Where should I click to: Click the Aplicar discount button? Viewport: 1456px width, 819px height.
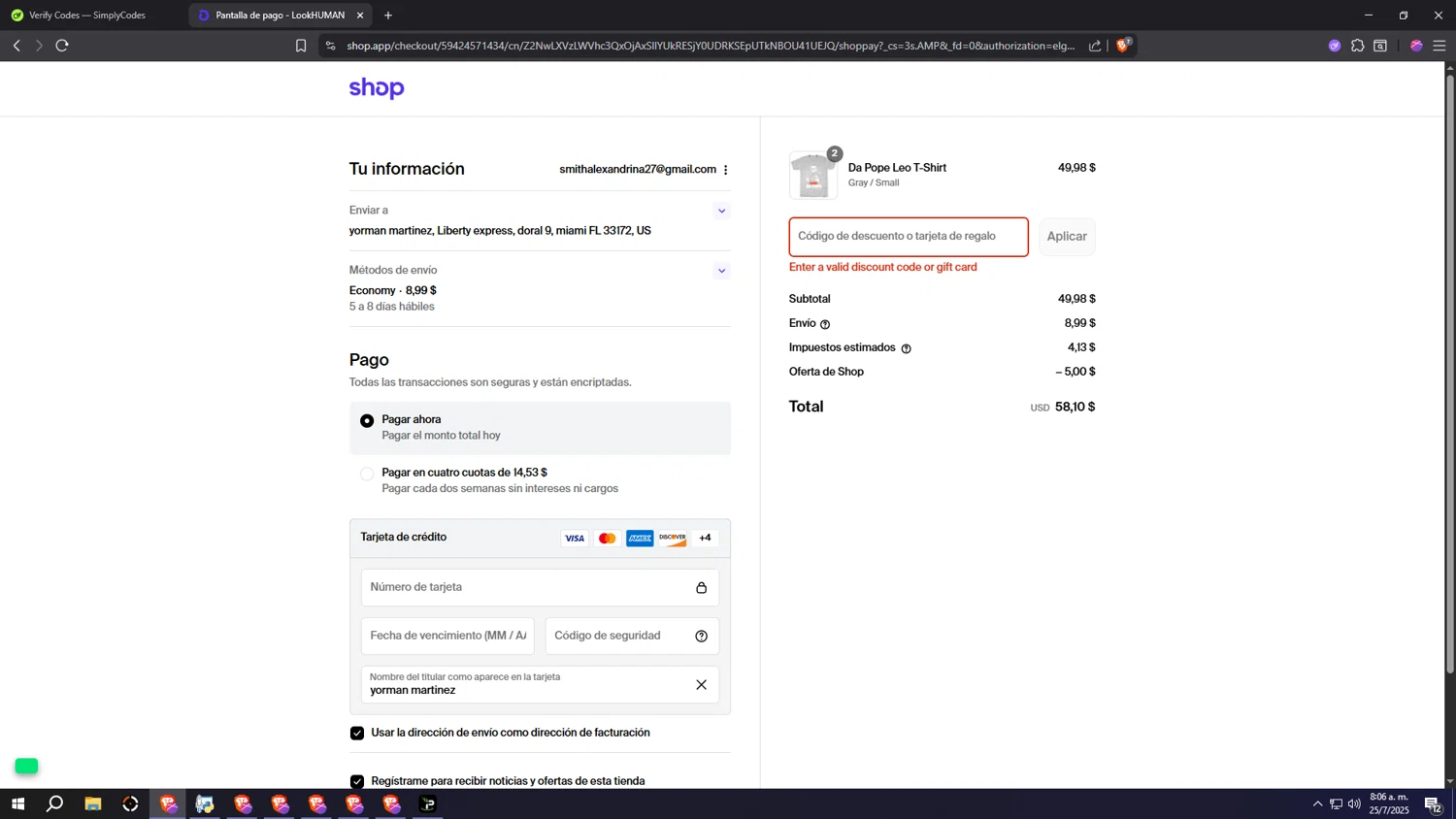click(x=1067, y=237)
